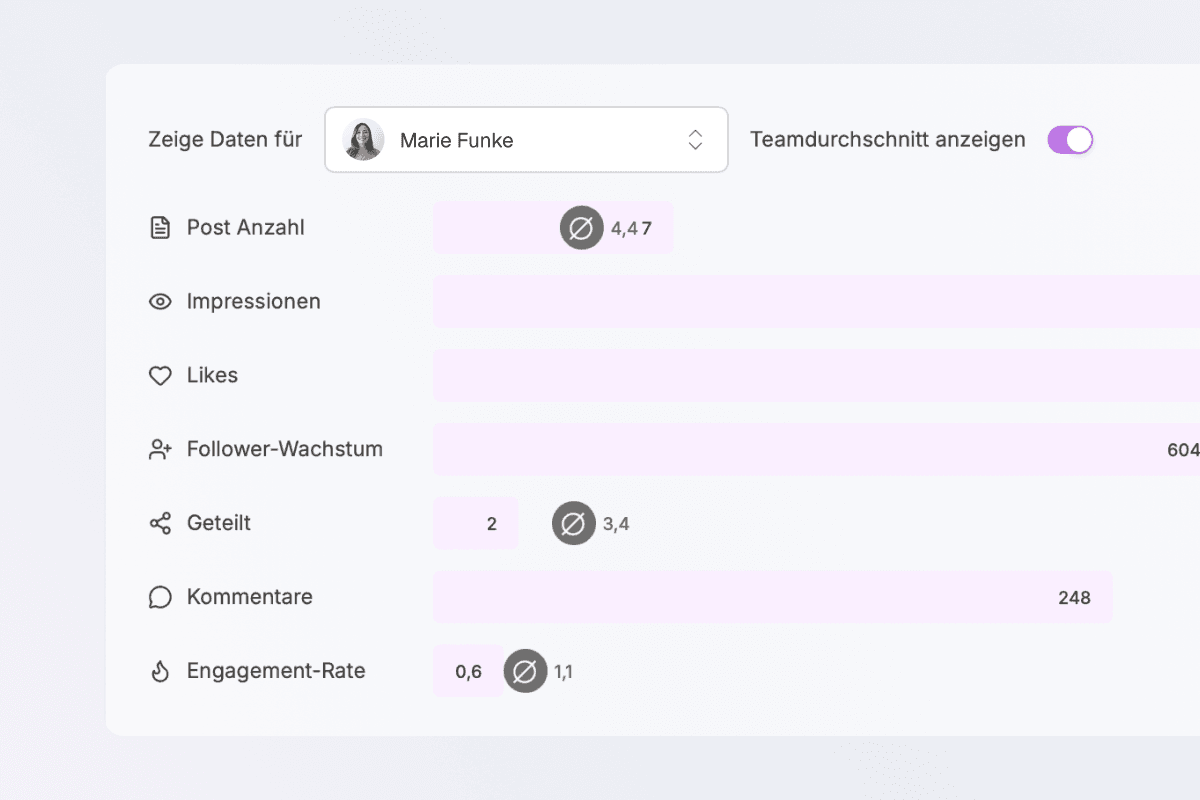Click the Follower-Wachstum progress bar
1200x800 pixels.
tap(800, 450)
